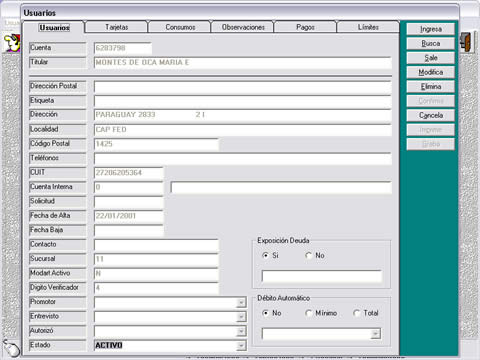Click the Solicitud input field
Image resolution: width=480 pixels, height=360 pixels.
click(x=129, y=202)
